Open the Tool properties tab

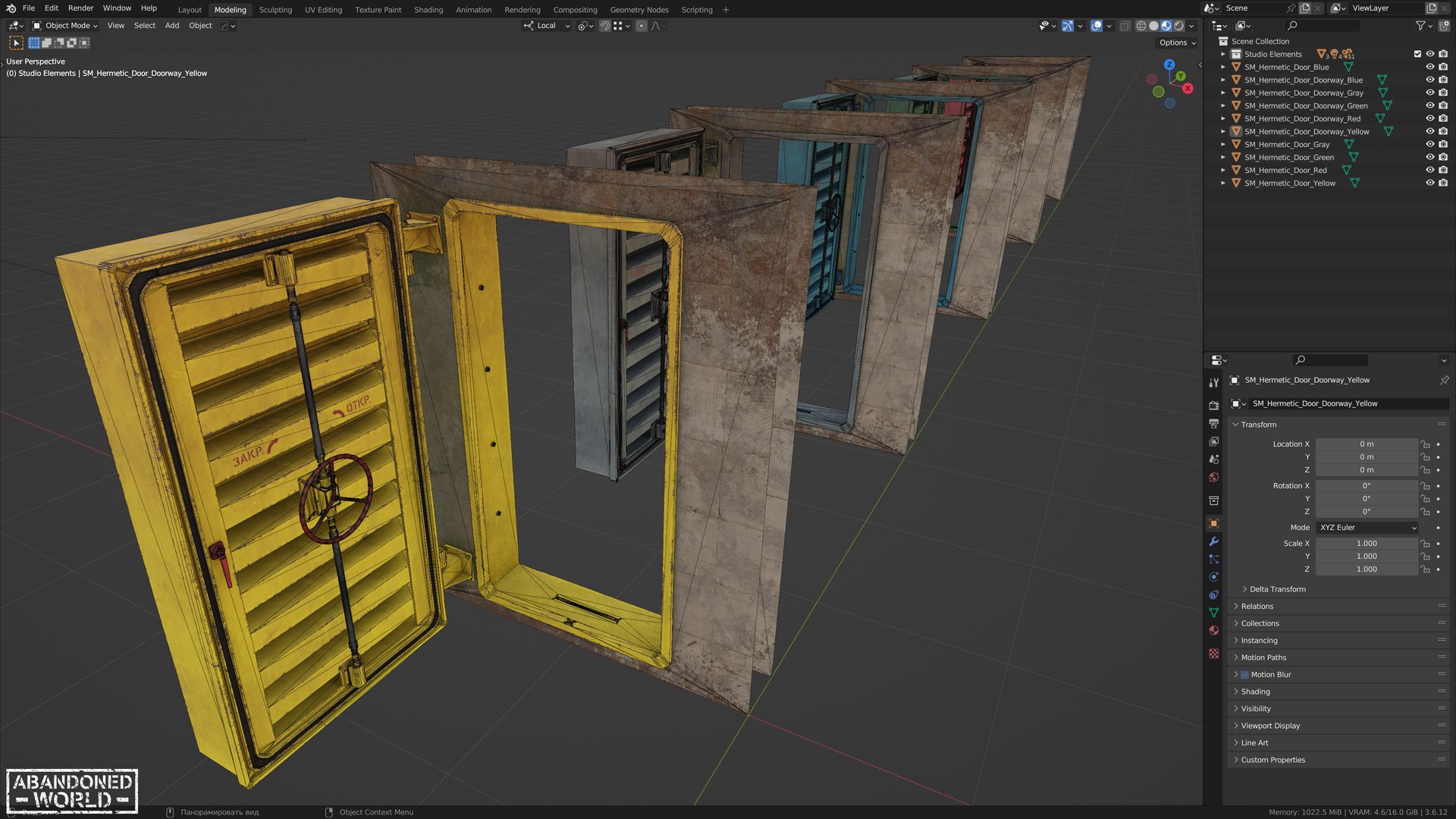coord(1213,383)
